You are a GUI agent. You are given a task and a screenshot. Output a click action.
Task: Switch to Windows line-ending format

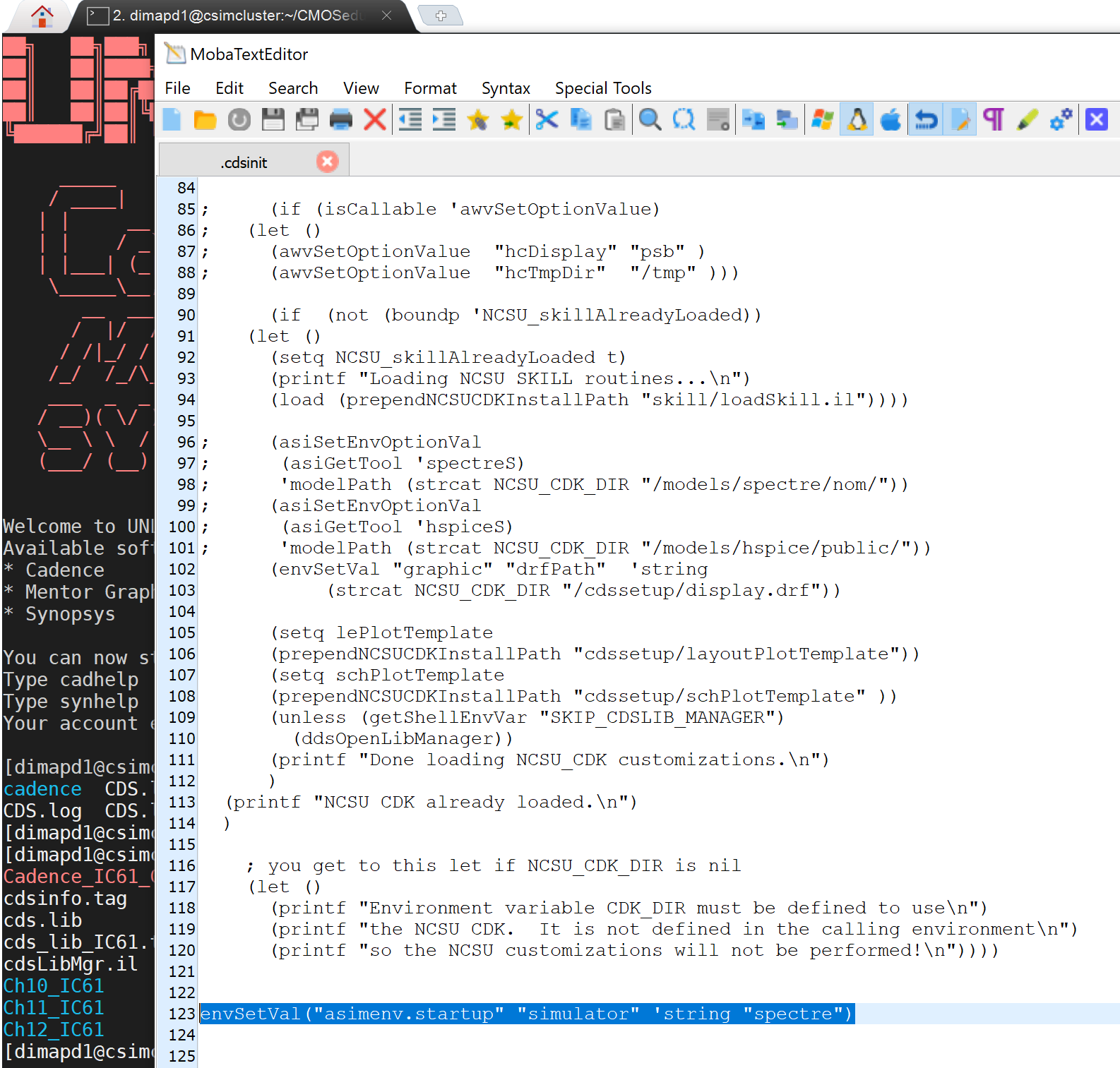point(822,120)
